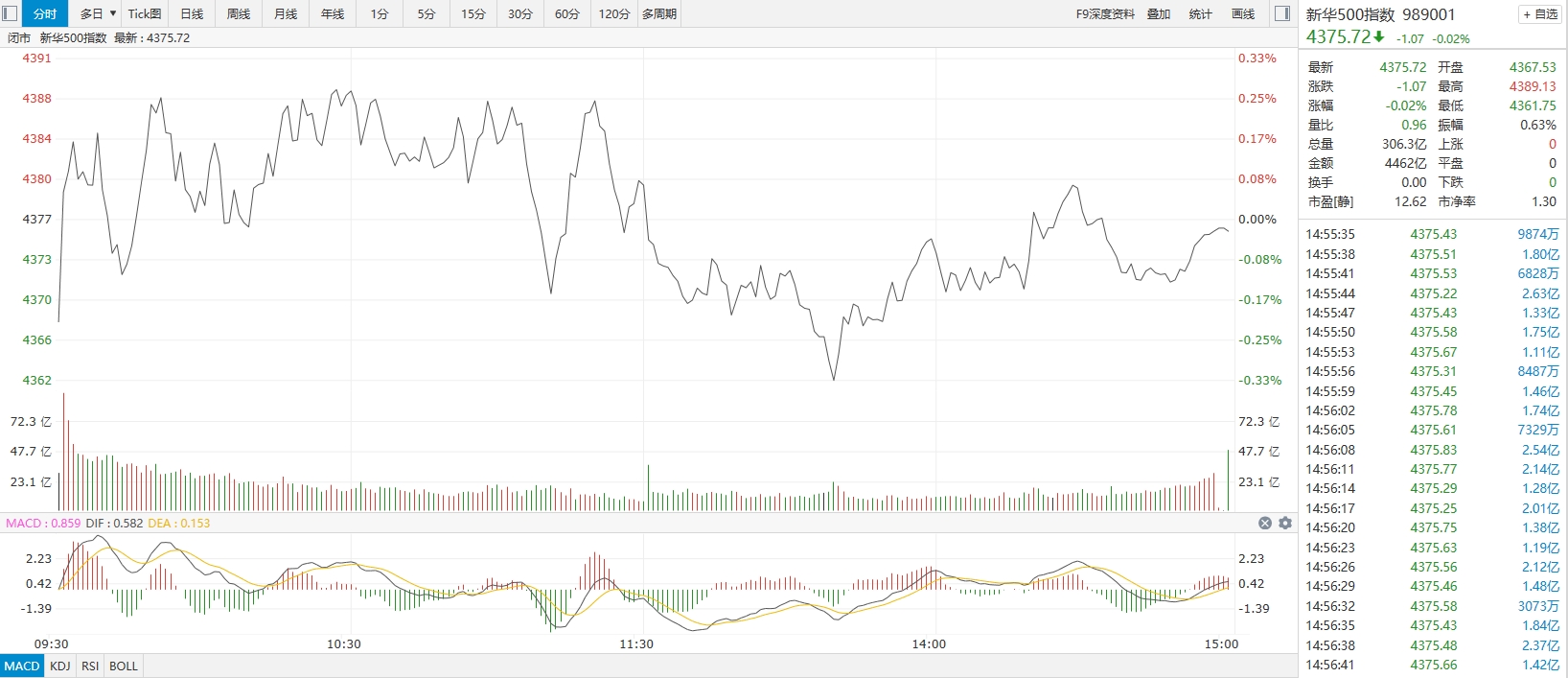This screenshot has width=1568, height=678.
Task: Open the 60分 interval chart
Action: pyautogui.click(x=567, y=13)
